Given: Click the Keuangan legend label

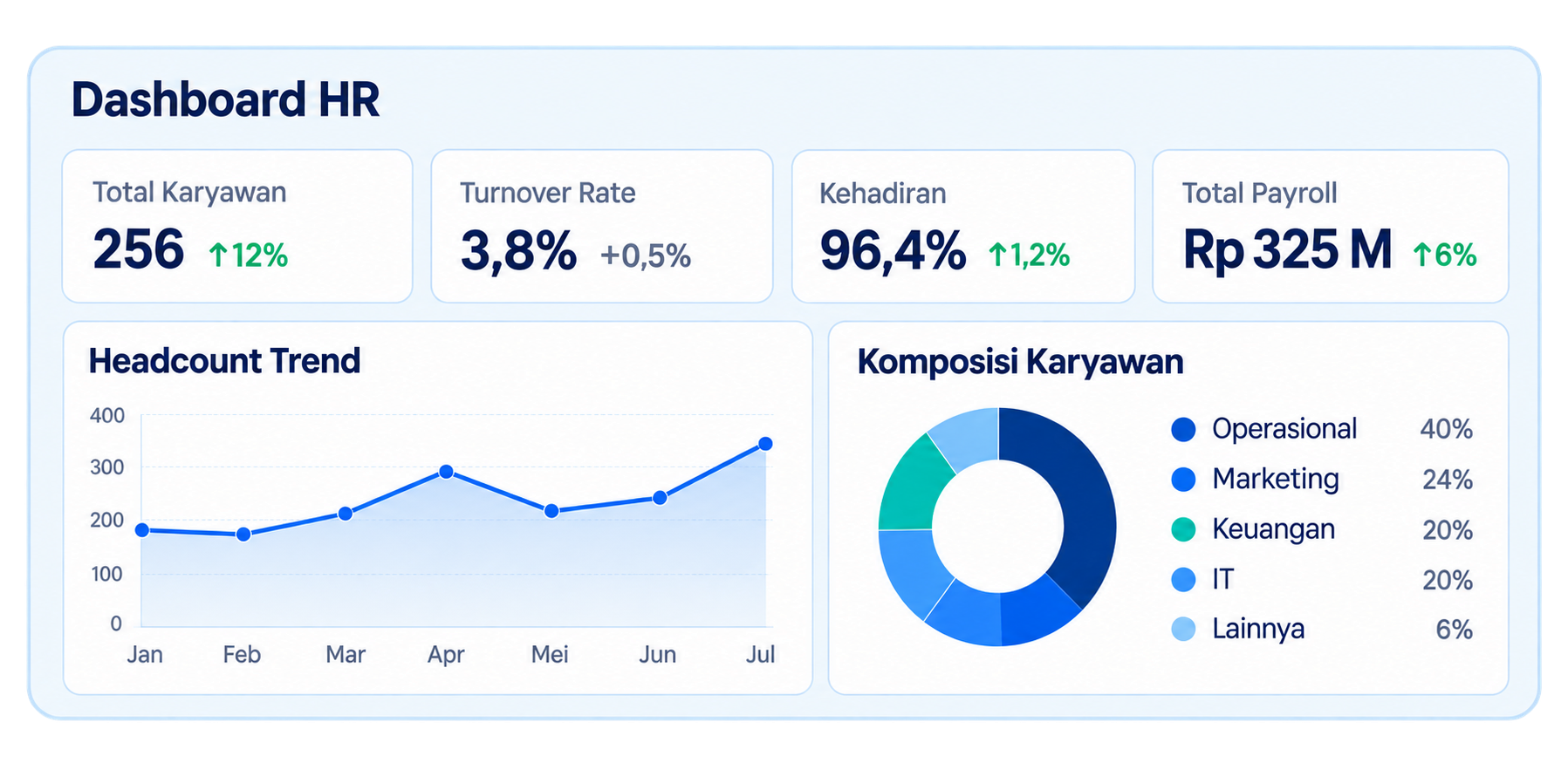Looking at the screenshot, I should [x=1273, y=530].
